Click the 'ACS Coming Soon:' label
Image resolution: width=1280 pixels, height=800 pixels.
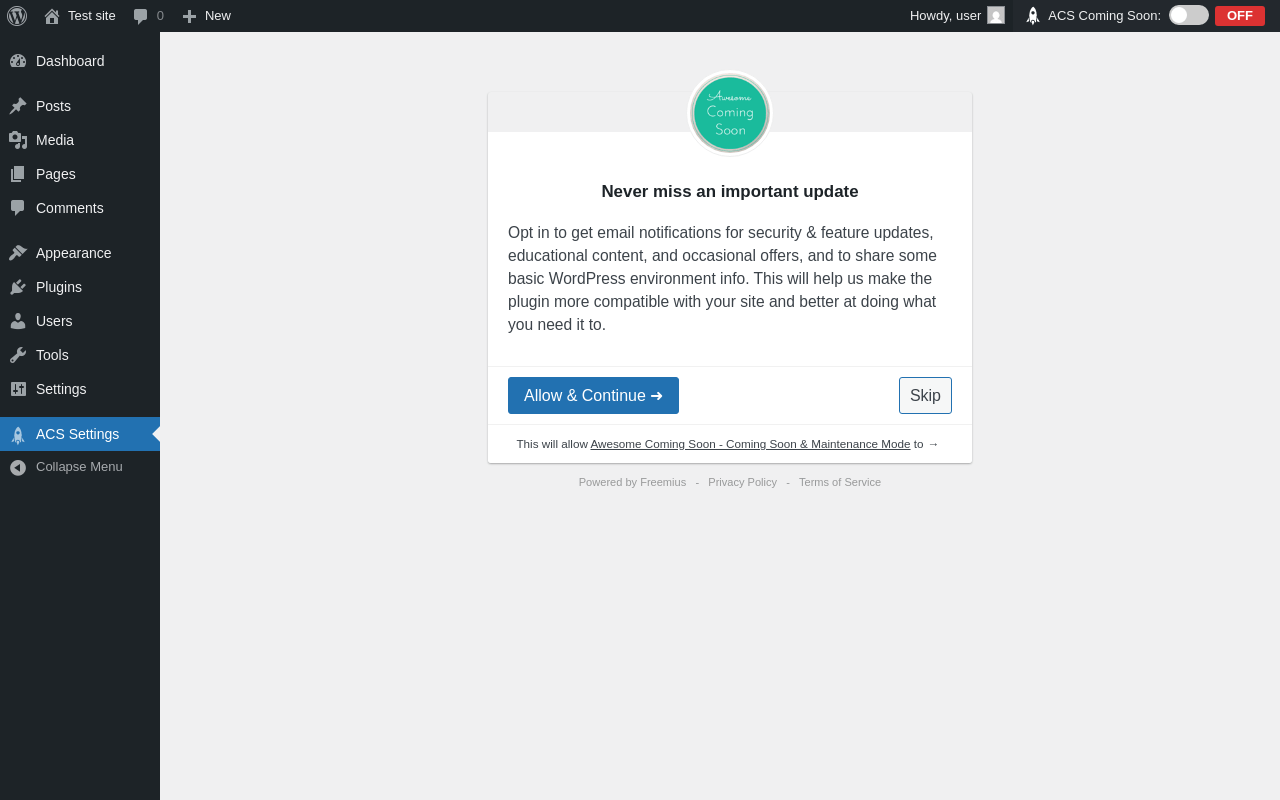pyautogui.click(x=1104, y=16)
